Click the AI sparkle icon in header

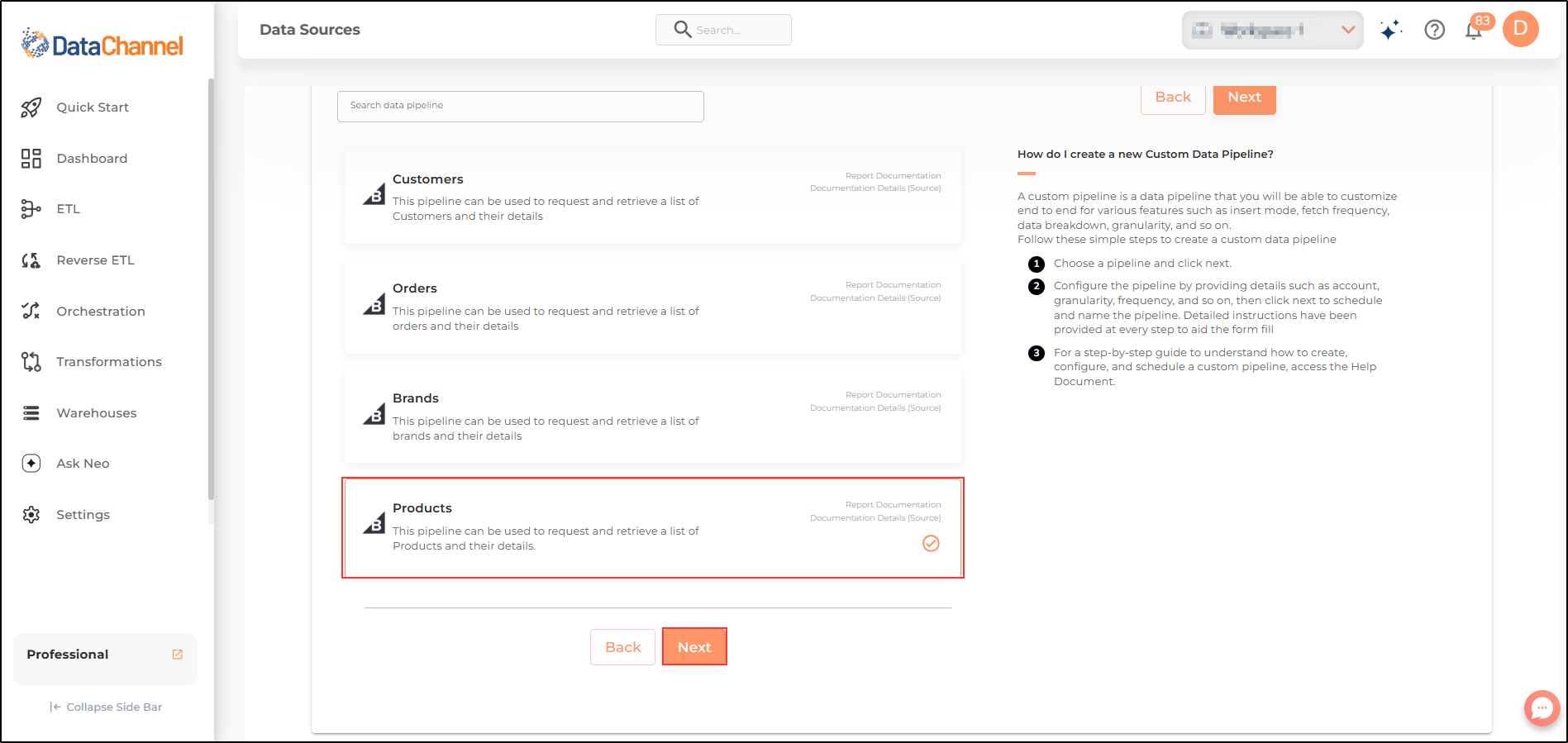click(x=1391, y=31)
